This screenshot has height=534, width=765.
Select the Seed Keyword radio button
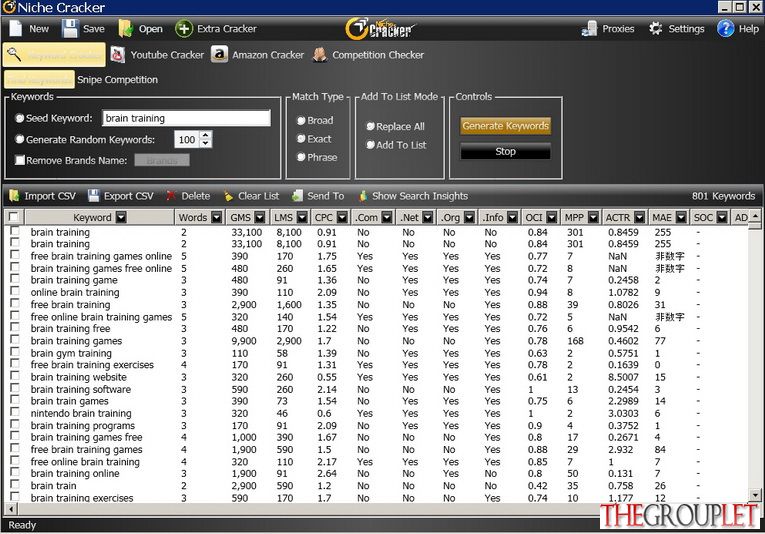coord(20,118)
